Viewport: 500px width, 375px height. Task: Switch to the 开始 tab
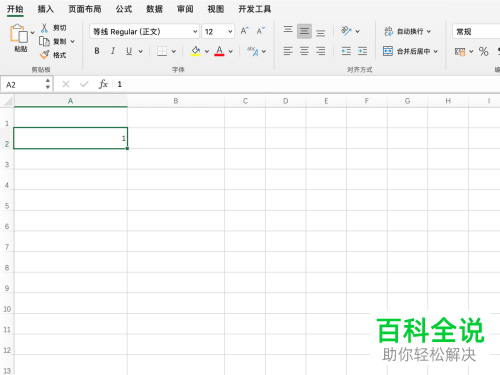15,9
